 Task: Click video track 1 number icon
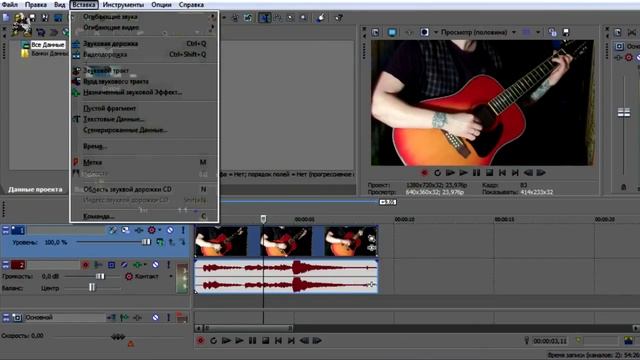pos(18,231)
